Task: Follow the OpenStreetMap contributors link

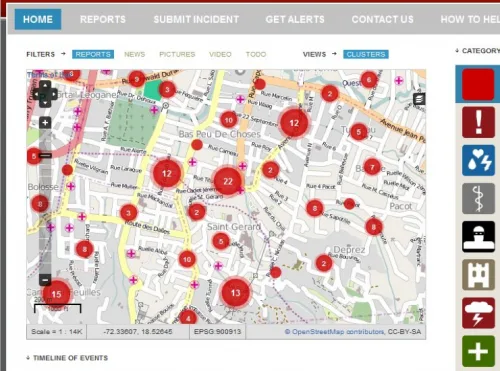Action: pyautogui.click(x=334, y=332)
